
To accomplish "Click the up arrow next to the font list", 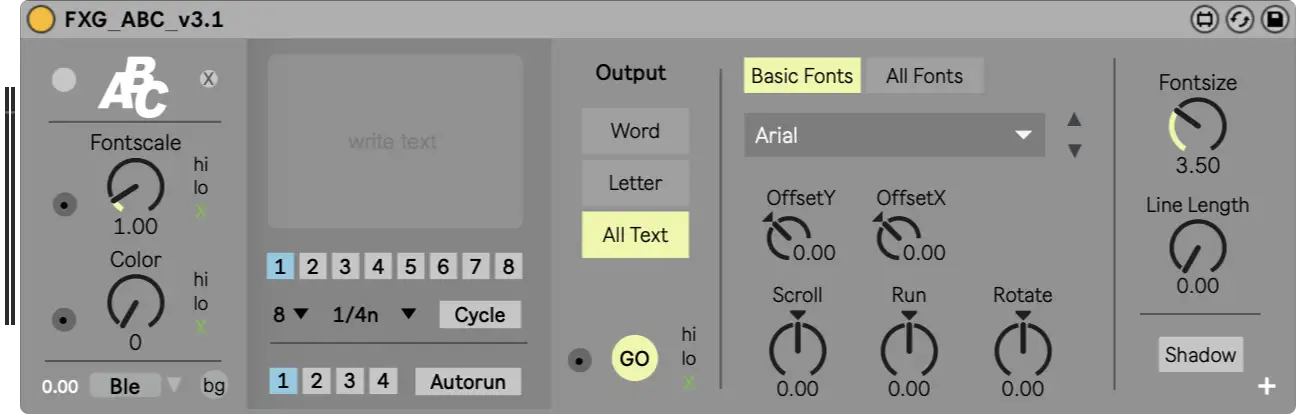I will pyautogui.click(x=1074, y=120).
